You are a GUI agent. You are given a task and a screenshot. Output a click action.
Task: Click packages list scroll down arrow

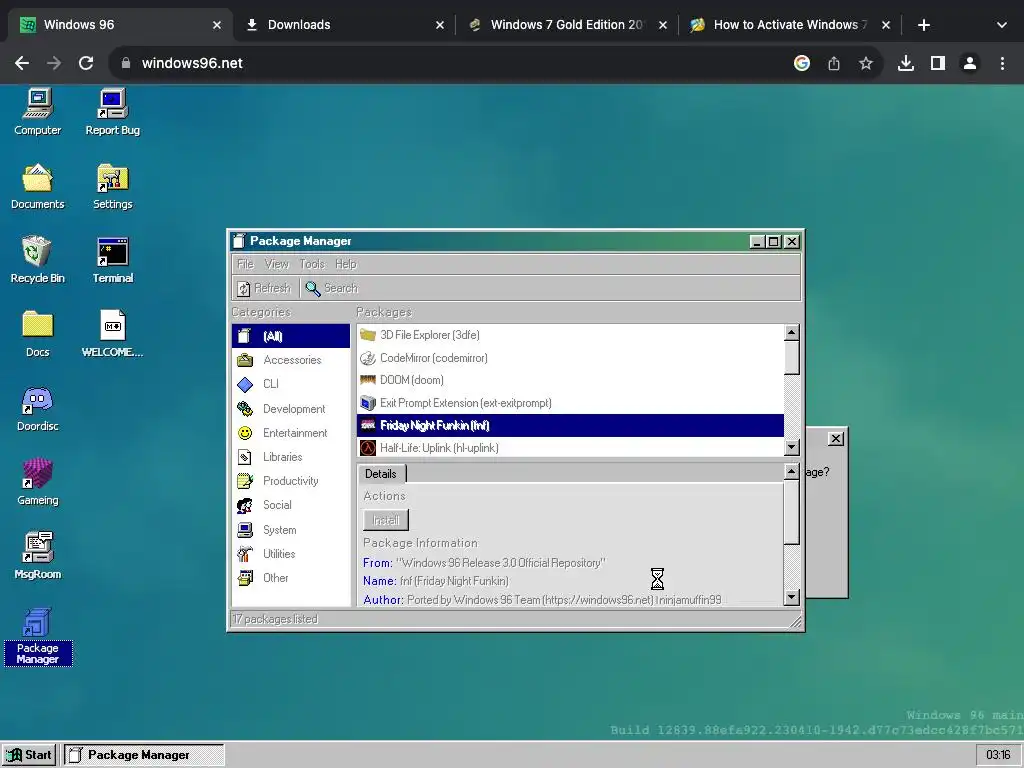tap(792, 447)
